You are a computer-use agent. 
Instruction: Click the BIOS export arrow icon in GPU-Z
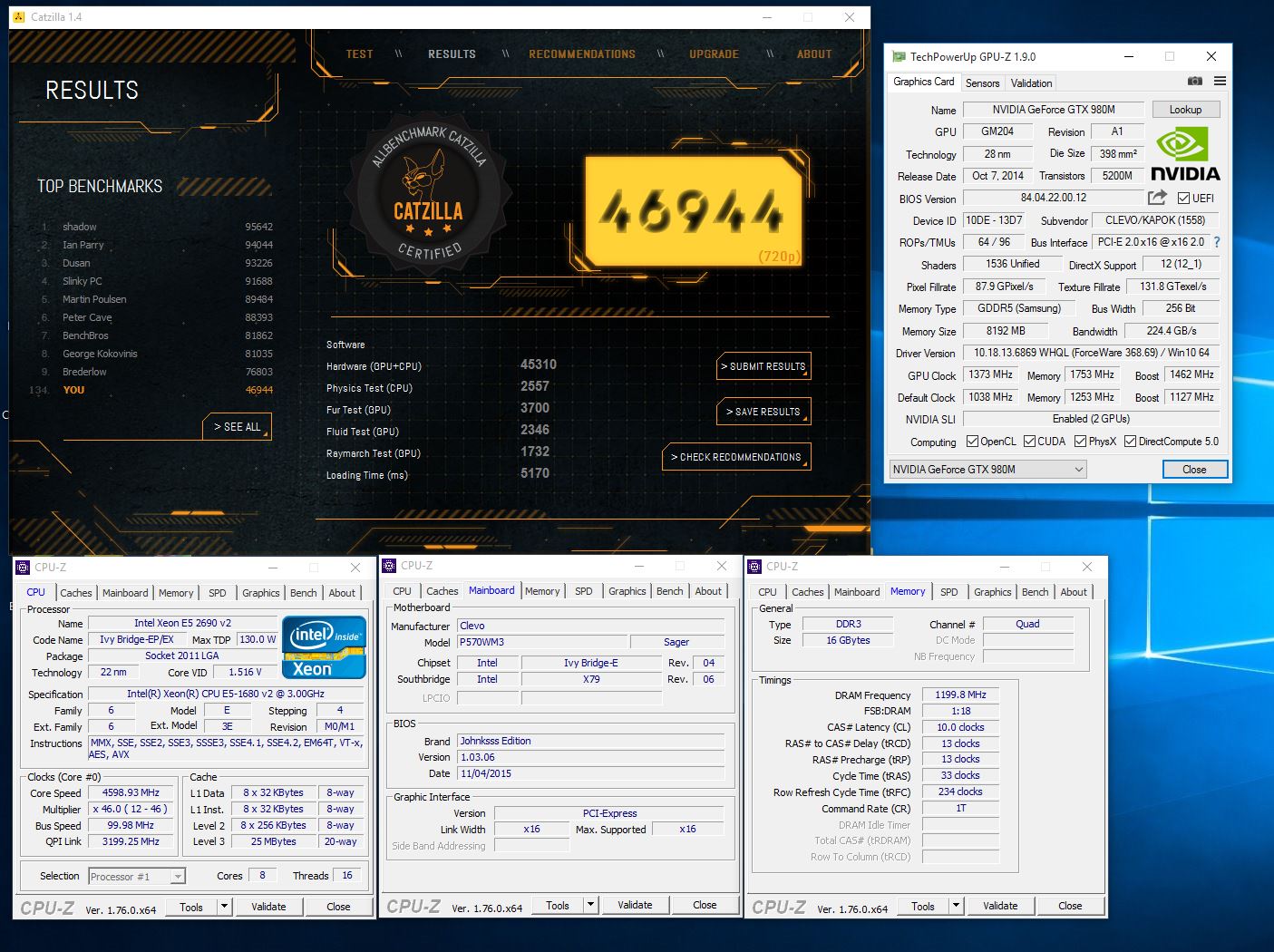coord(1157,197)
